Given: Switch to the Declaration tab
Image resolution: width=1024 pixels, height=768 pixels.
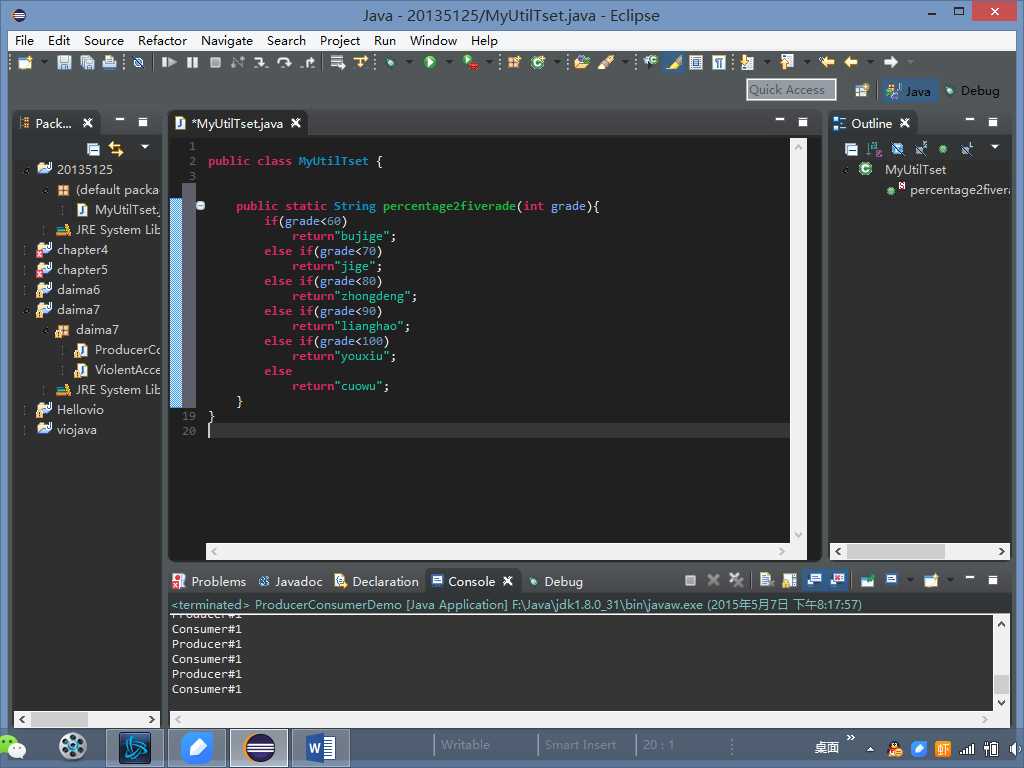Looking at the screenshot, I should (x=376, y=581).
